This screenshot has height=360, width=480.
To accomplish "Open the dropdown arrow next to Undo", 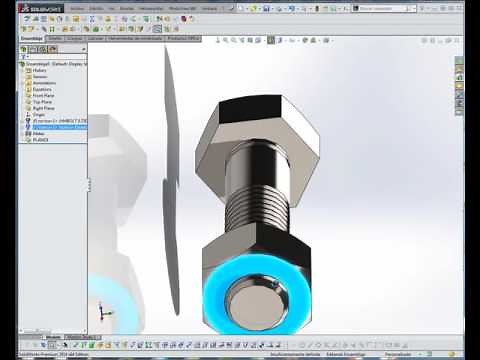I will (297, 9).
